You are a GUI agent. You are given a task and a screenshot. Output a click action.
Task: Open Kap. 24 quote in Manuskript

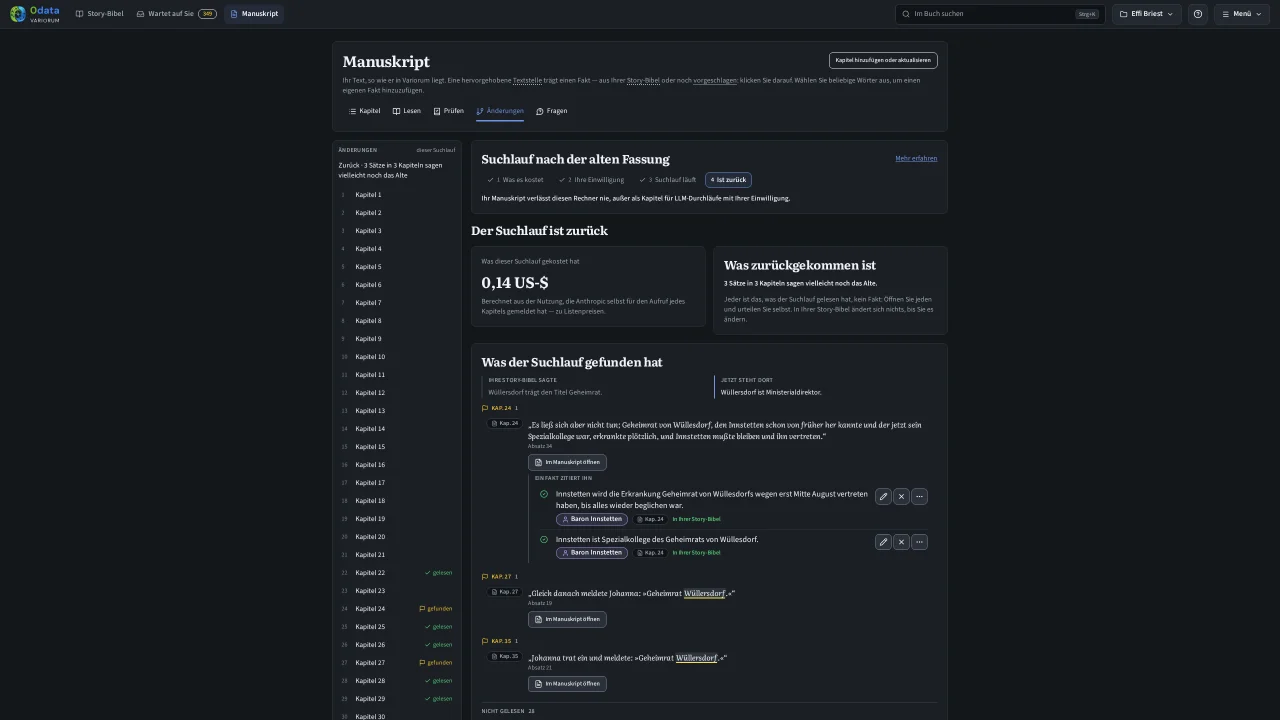[567, 462]
